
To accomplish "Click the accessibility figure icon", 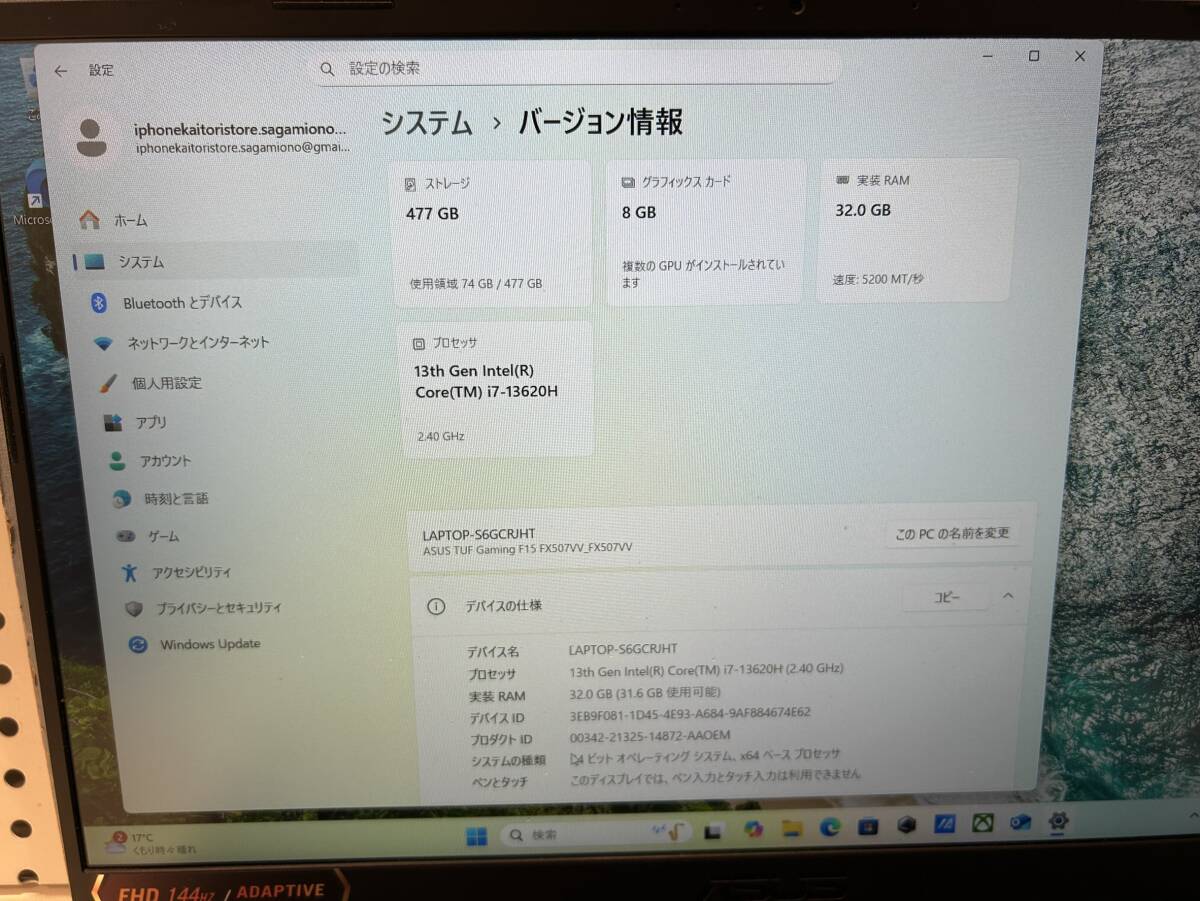I will 129,573.
